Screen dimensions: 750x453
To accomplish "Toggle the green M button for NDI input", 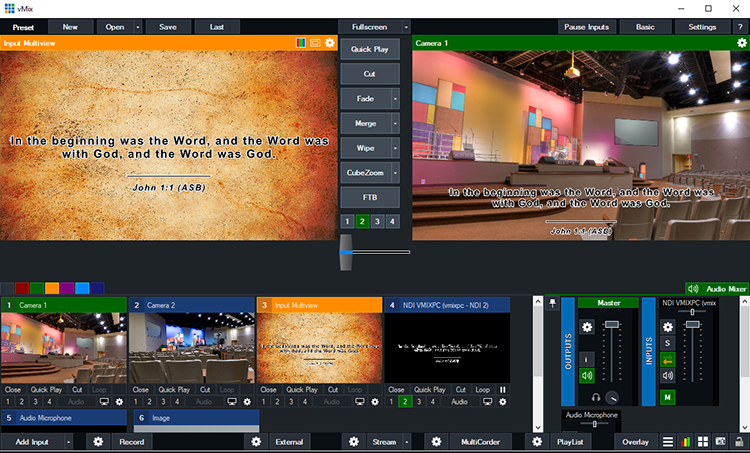I will tap(668, 397).
